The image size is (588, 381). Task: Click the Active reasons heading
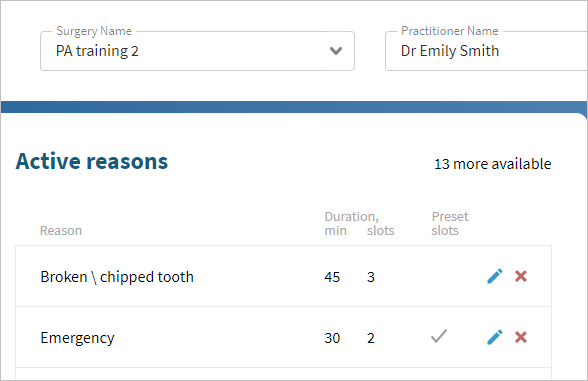pos(92,161)
